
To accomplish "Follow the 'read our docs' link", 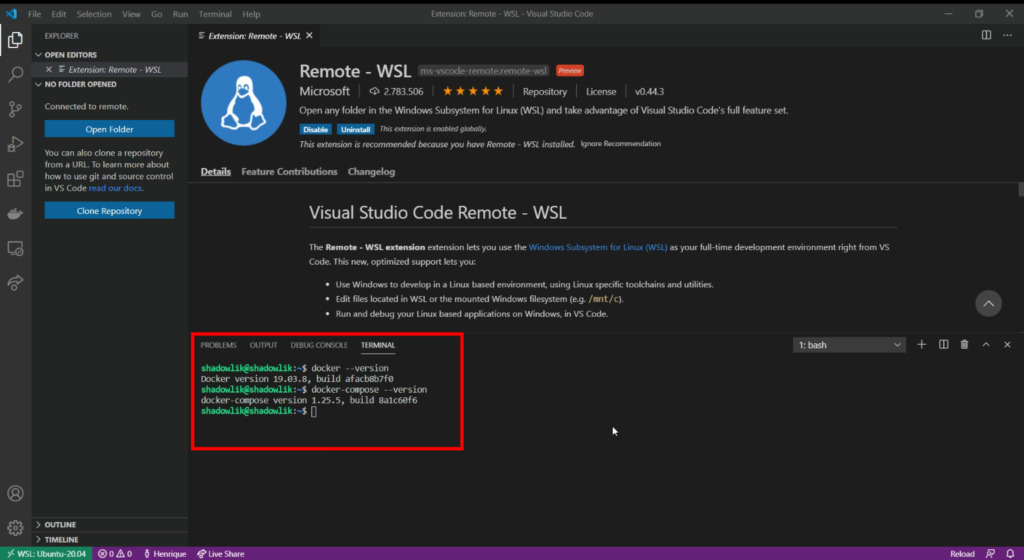I will pyautogui.click(x=115, y=188).
